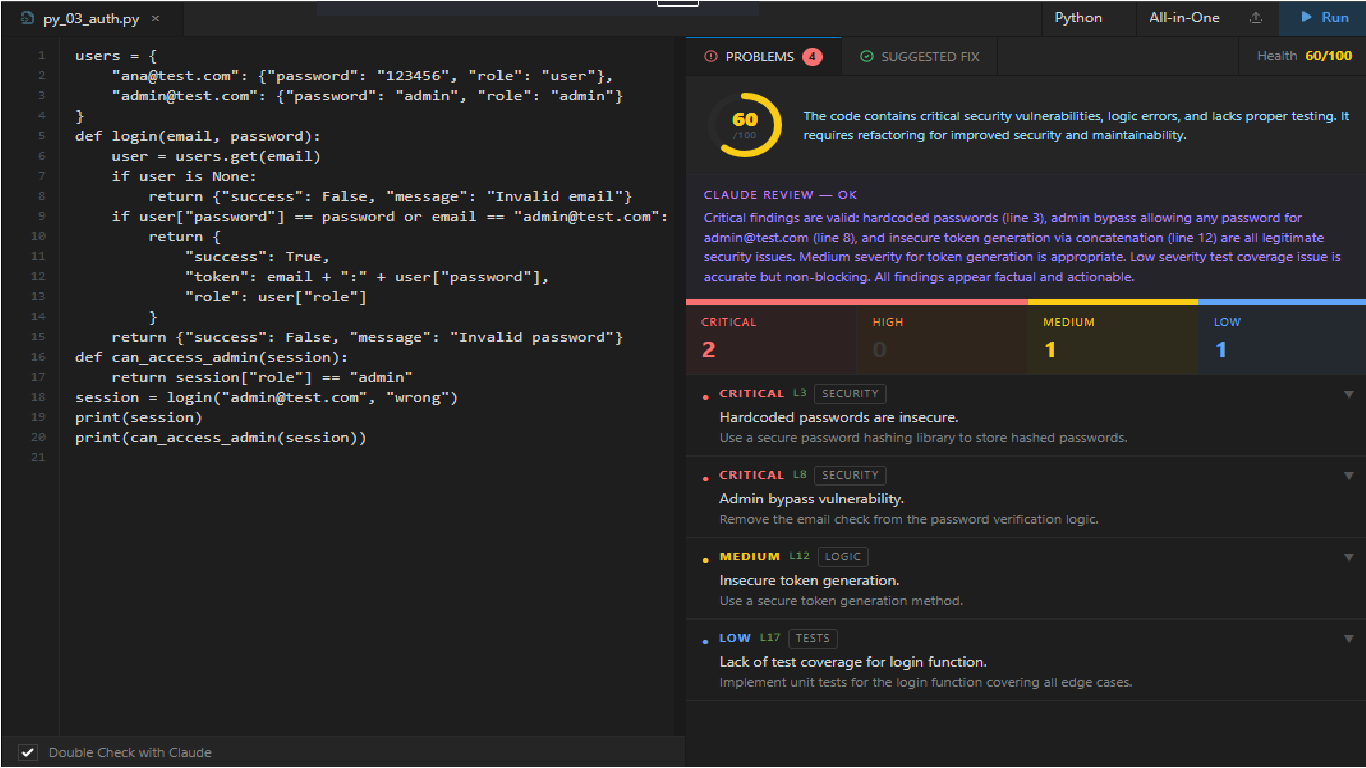Screen dimensions: 1366x768
Task: Click the Suggested Fix checkmark icon
Action: pos(867,57)
